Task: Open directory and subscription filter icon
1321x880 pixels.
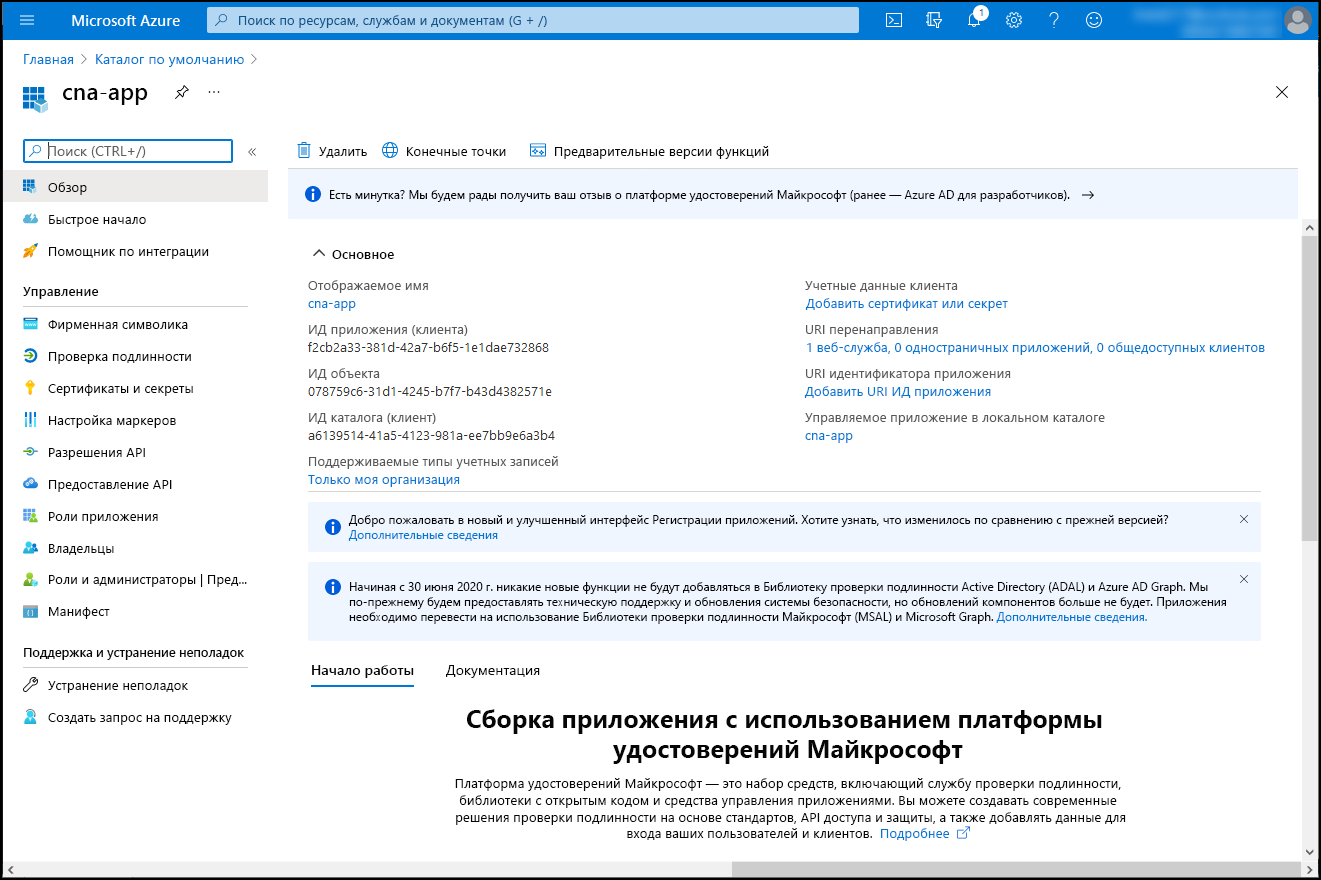Action: [x=934, y=20]
